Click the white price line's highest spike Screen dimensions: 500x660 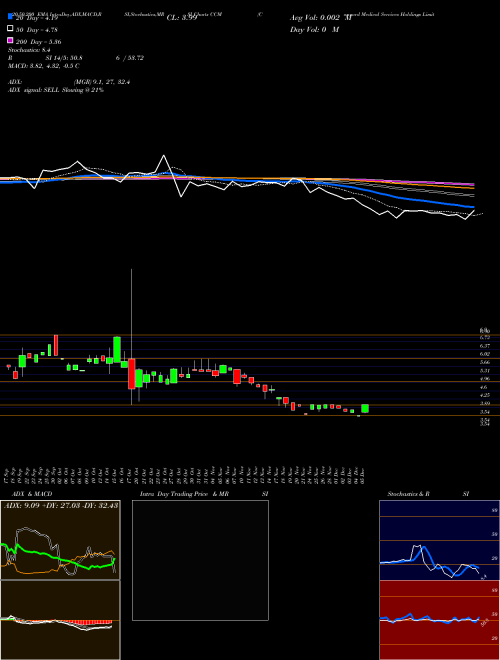[x=164, y=156]
